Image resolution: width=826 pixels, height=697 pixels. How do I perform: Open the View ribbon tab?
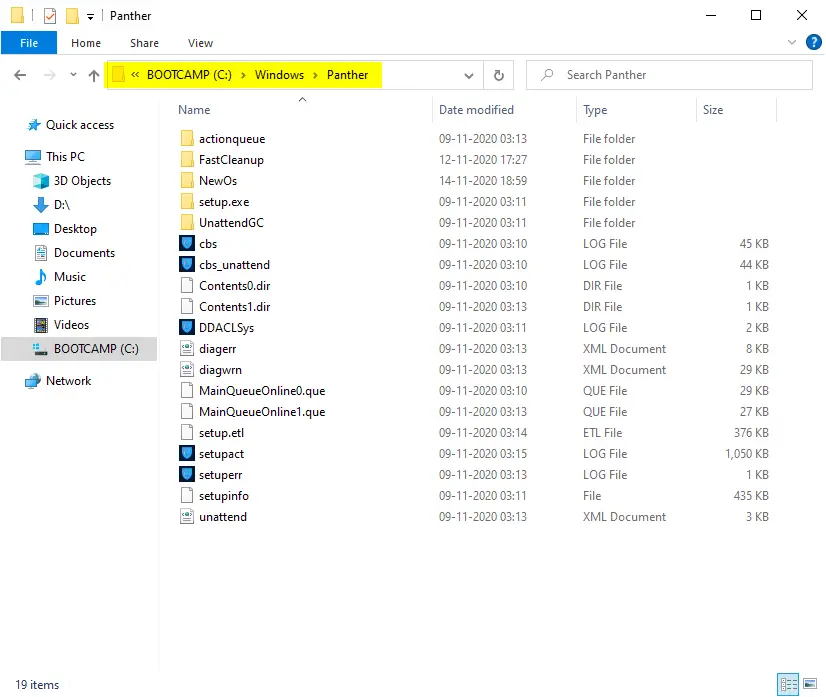pos(200,43)
